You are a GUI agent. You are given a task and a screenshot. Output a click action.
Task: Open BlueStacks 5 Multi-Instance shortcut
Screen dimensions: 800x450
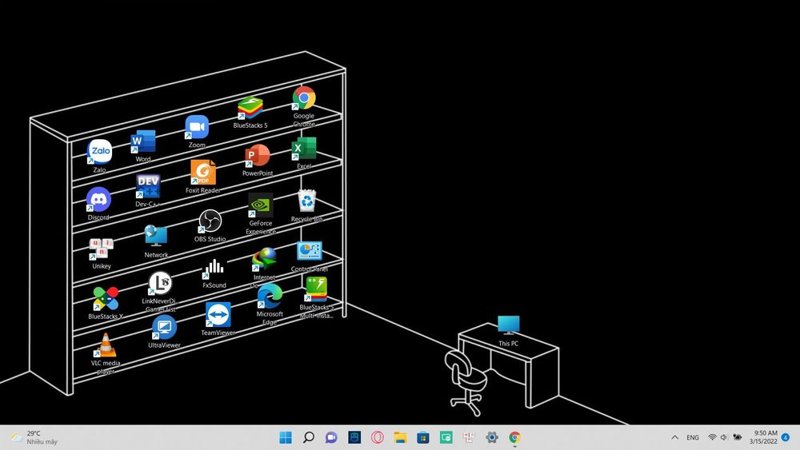pos(316,289)
